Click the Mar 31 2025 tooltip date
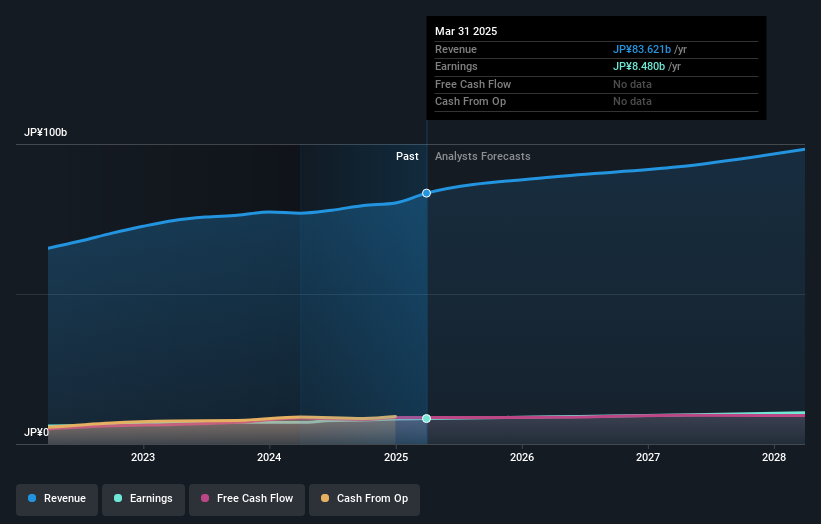This screenshot has height=524, width=821. (x=466, y=31)
